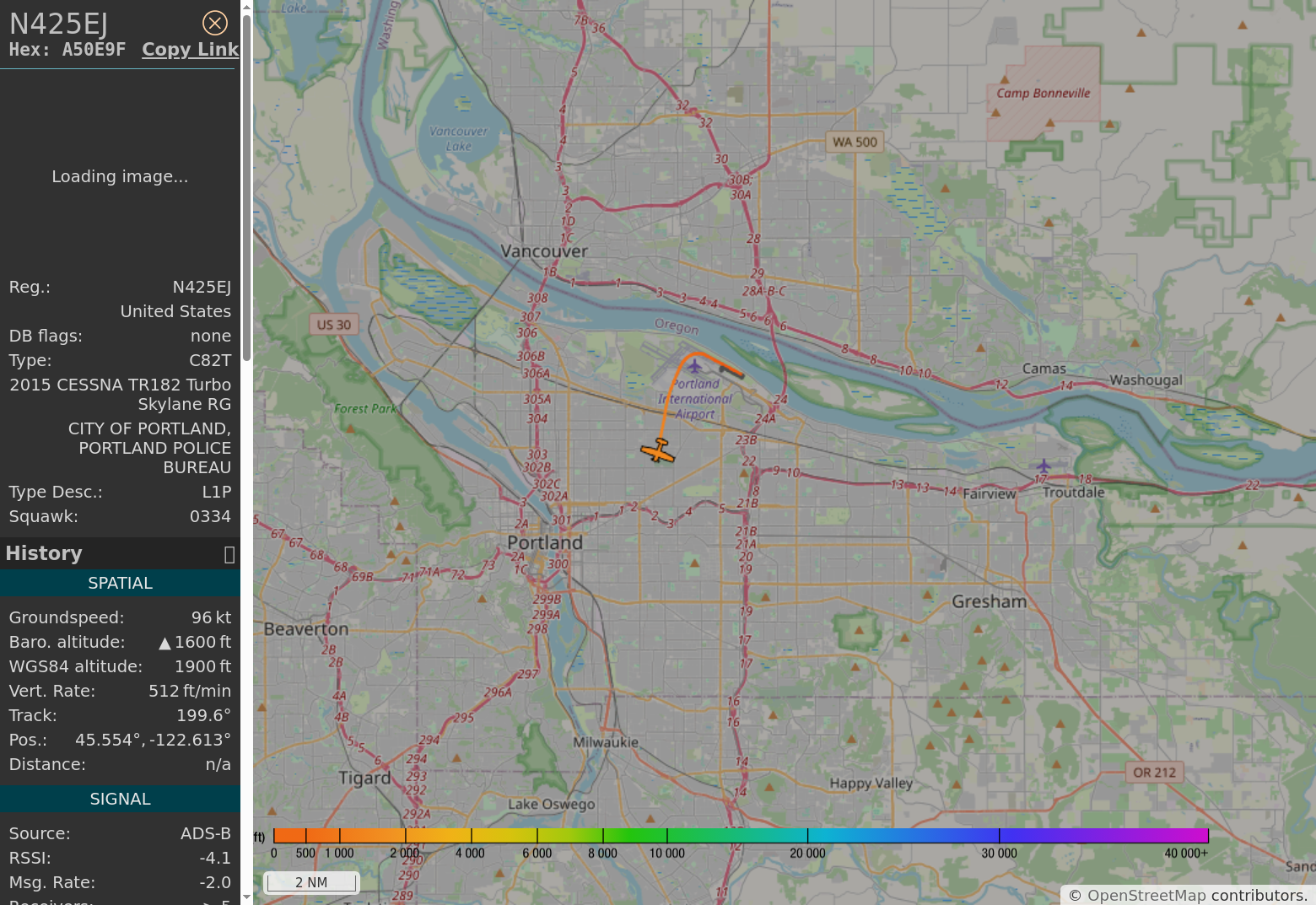Click the 2 NM map scale bar

(311, 882)
